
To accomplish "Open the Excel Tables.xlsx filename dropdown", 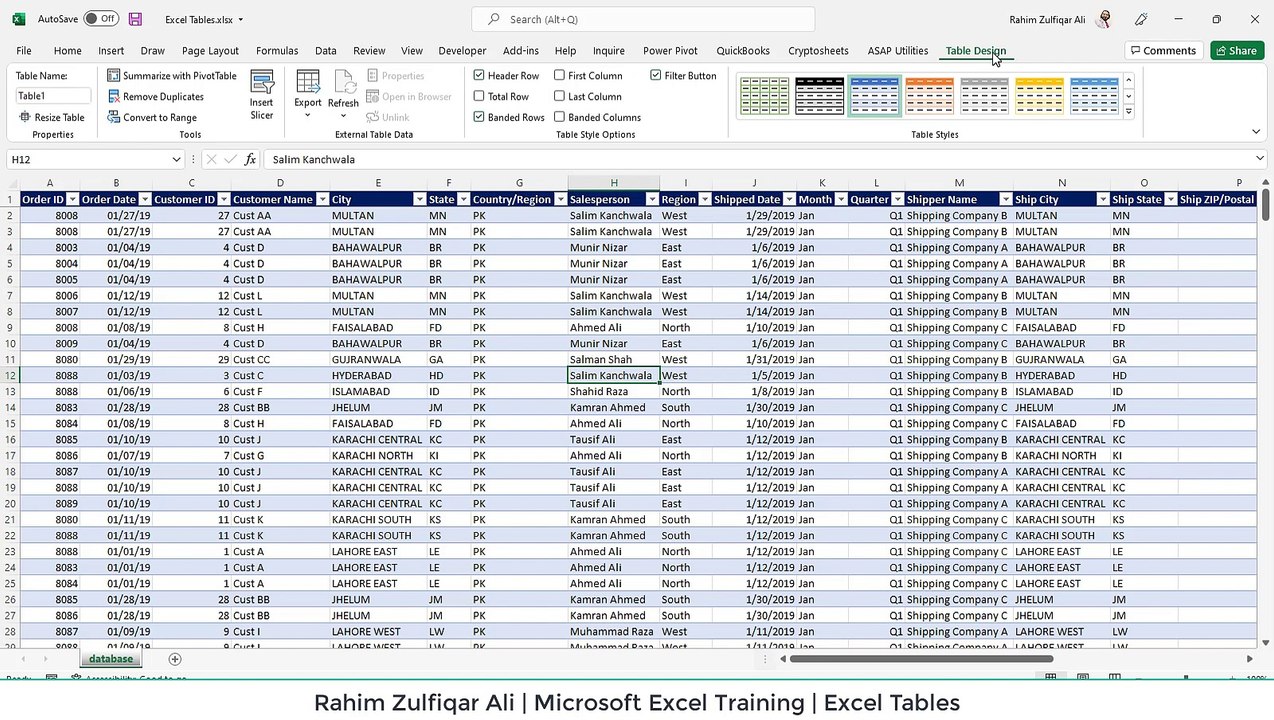I will pos(241,19).
